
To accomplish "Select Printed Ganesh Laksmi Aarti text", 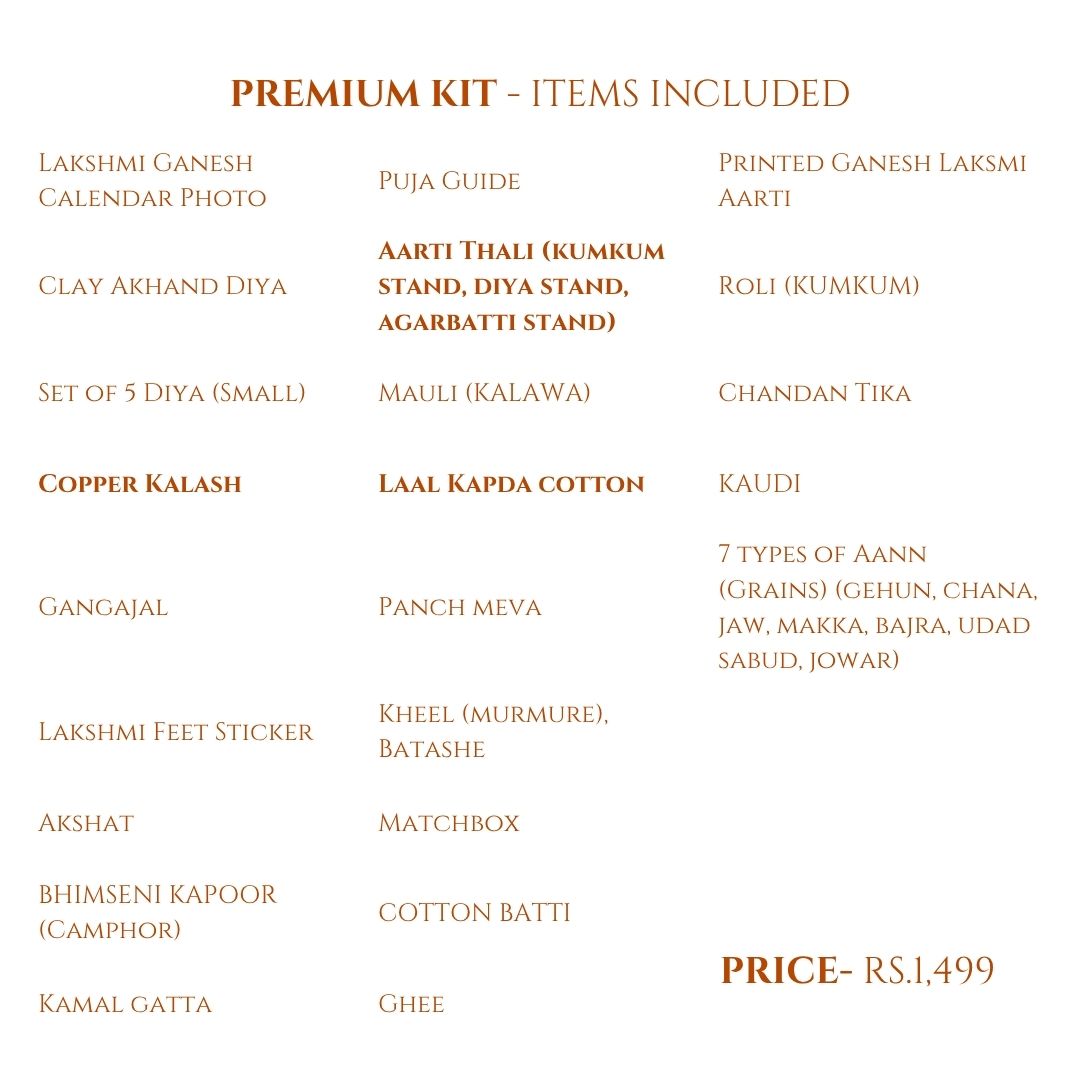I will click(872, 180).
